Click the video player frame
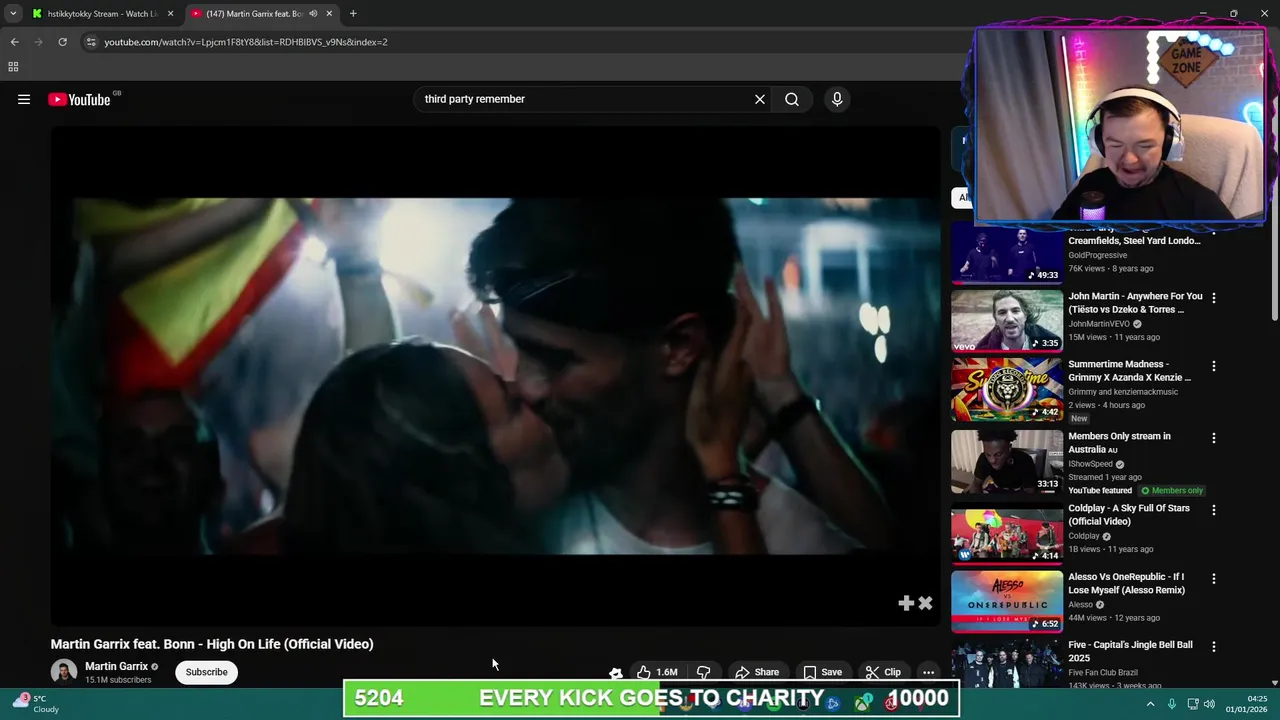This screenshot has height=720, width=1280. pyautogui.click(x=496, y=376)
